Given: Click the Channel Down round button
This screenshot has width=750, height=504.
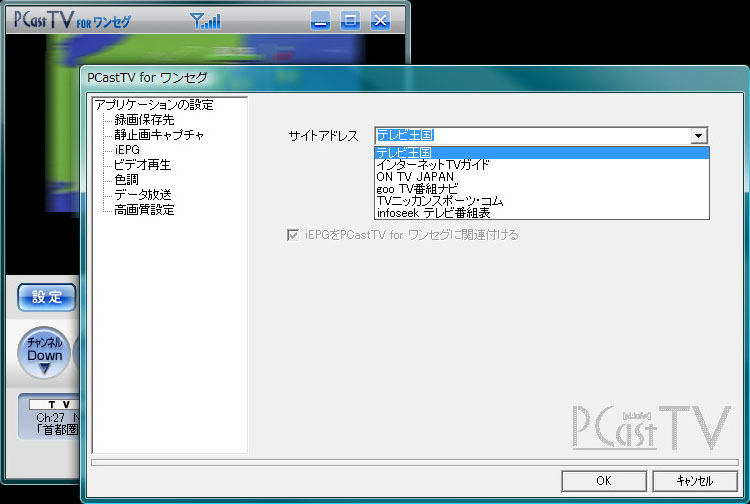Looking at the screenshot, I should point(44,354).
